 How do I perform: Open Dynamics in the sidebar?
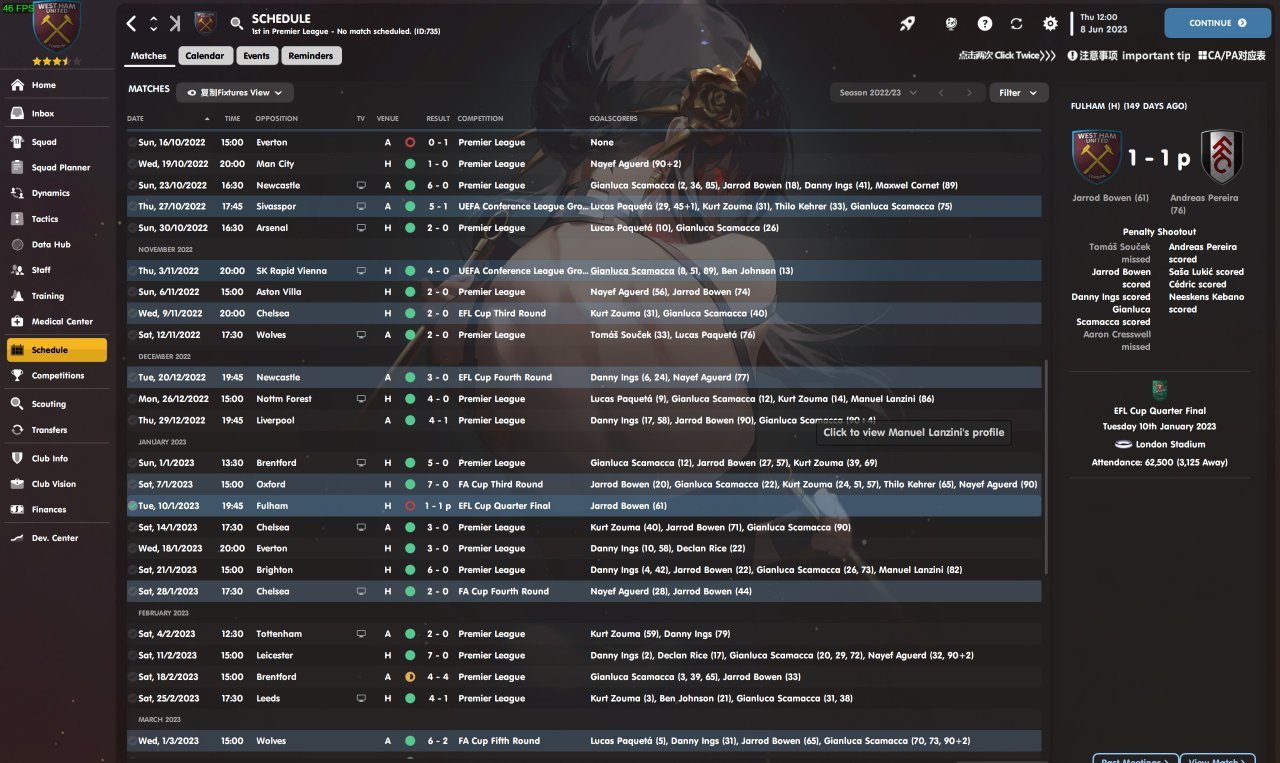[x=55, y=193]
